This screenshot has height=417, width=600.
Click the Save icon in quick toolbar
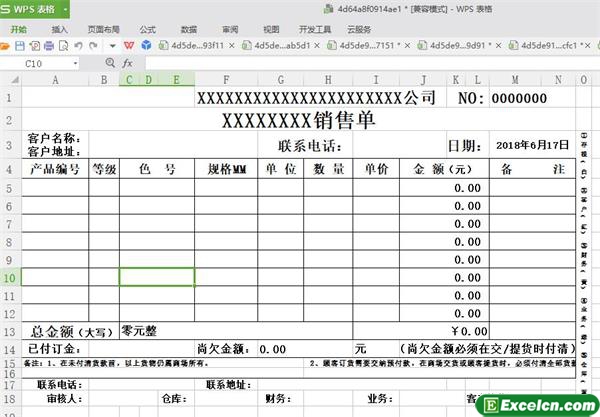20,46
